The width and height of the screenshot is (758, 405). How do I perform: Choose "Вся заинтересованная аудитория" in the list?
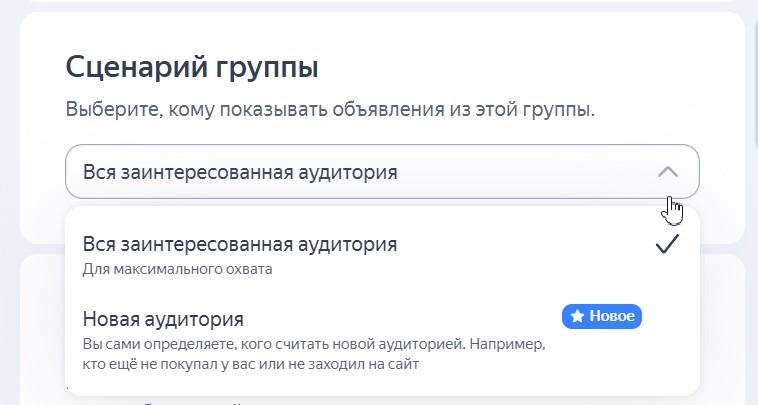[240, 244]
